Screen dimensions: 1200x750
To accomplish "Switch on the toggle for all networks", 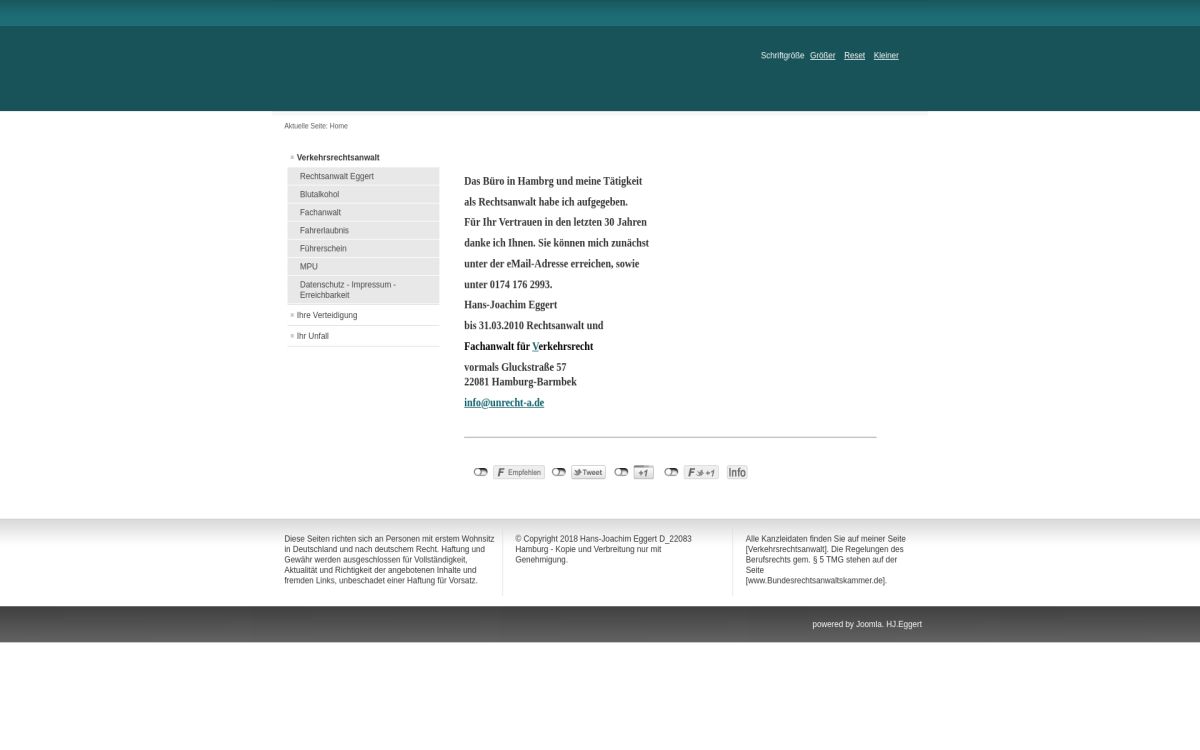I will 671,472.
